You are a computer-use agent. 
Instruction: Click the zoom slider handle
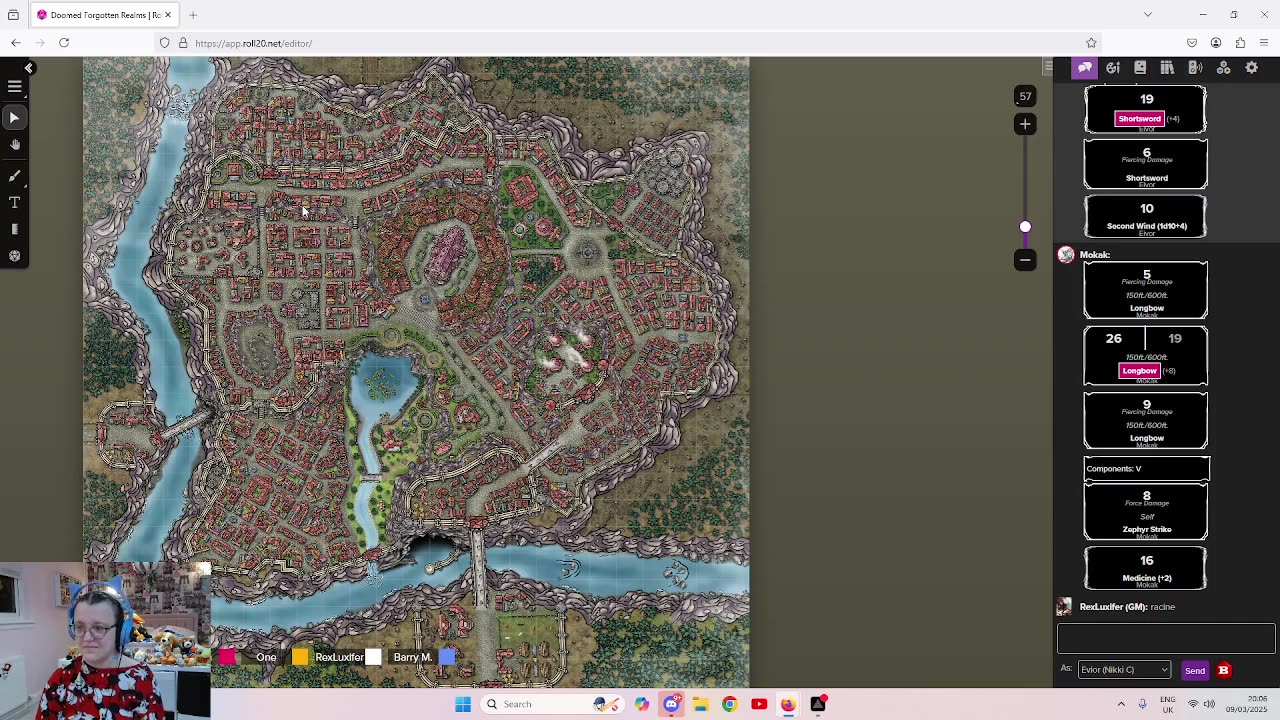[1025, 227]
